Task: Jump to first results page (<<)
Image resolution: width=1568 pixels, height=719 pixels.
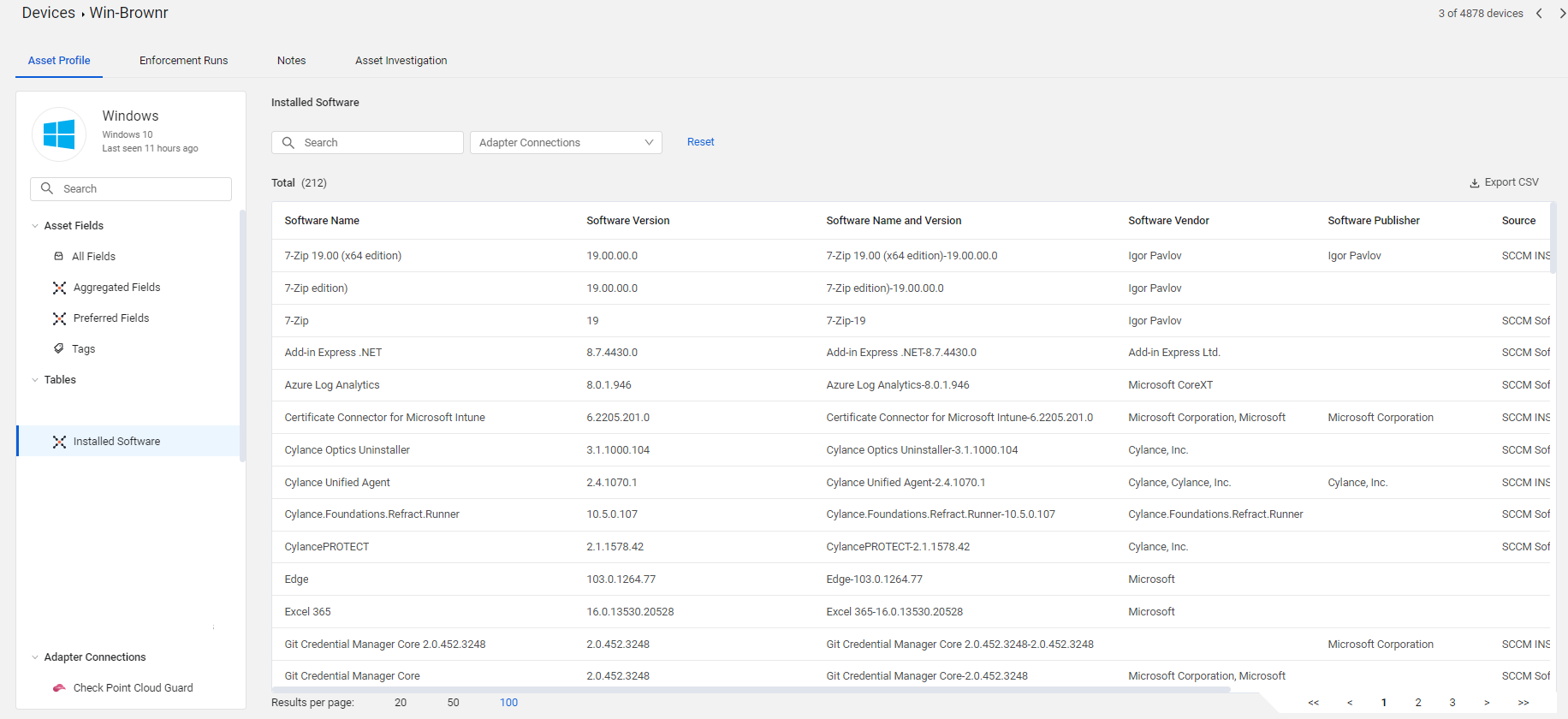Action: [x=1314, y=703]
